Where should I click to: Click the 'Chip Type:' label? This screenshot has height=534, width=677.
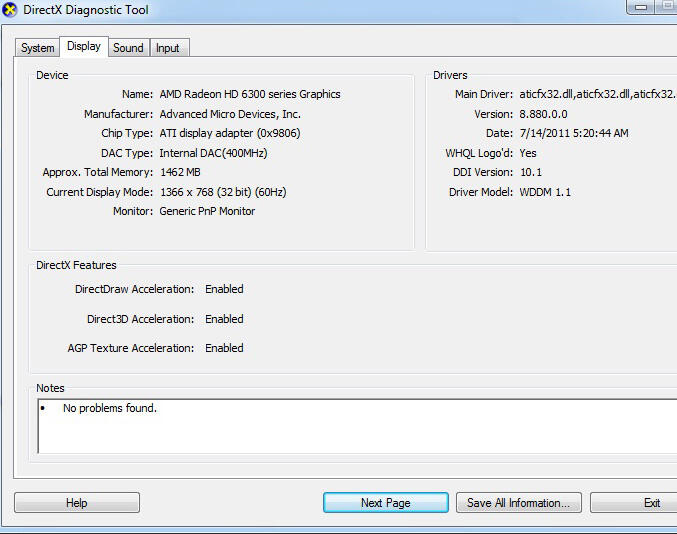127,133
